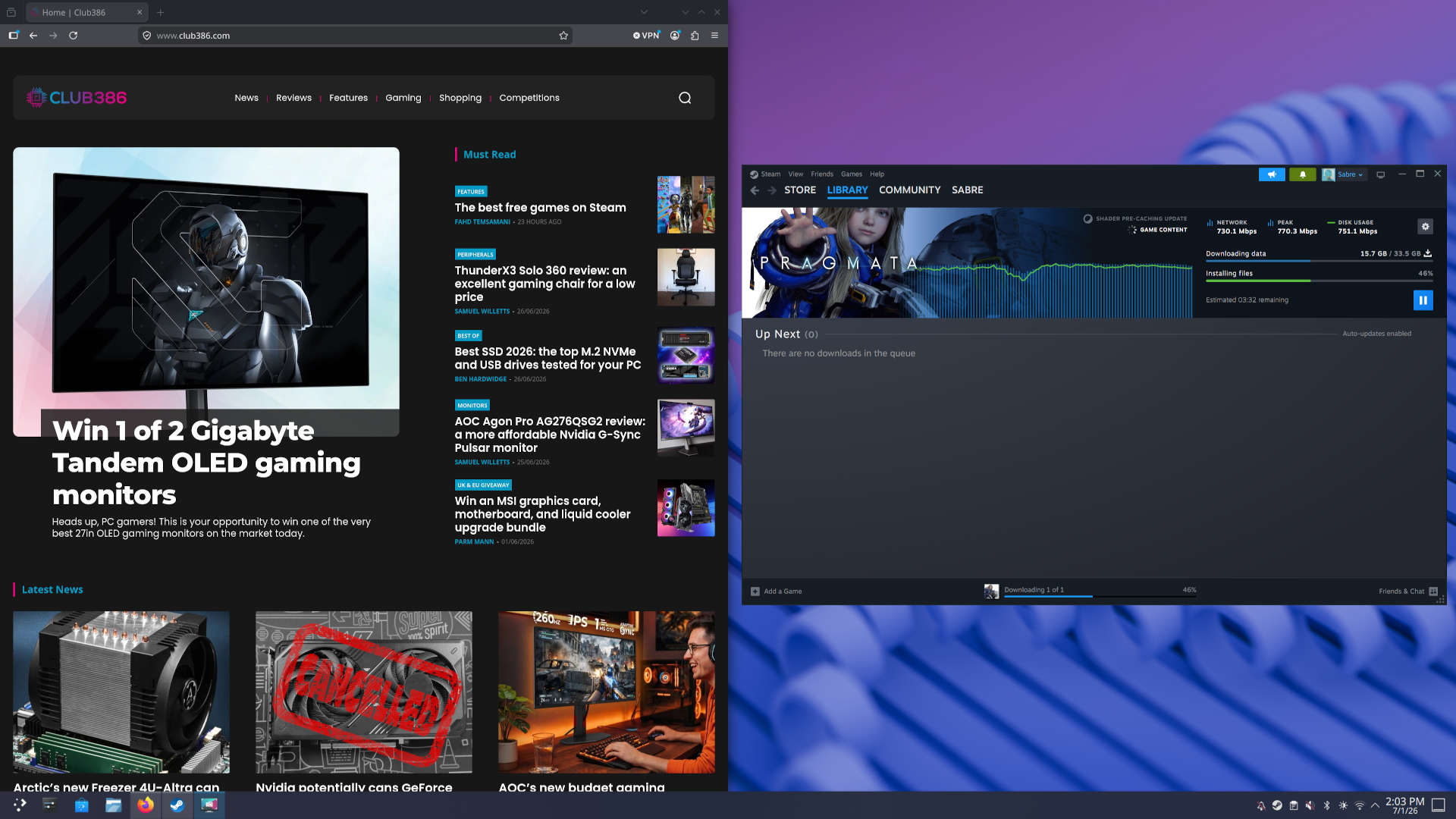This screenshot has height=819, width=1456.
Task: Open the Club386 search icon
Action: (x=685, y=98)
